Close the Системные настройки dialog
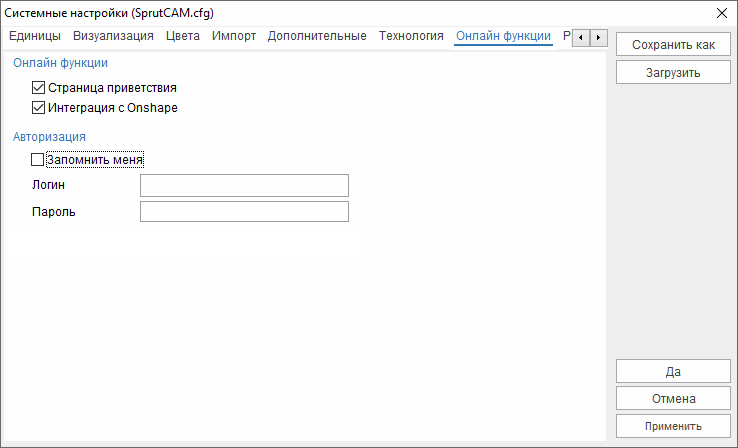The width and height of the screenshot is (738, 448). (x=722, y=13)
